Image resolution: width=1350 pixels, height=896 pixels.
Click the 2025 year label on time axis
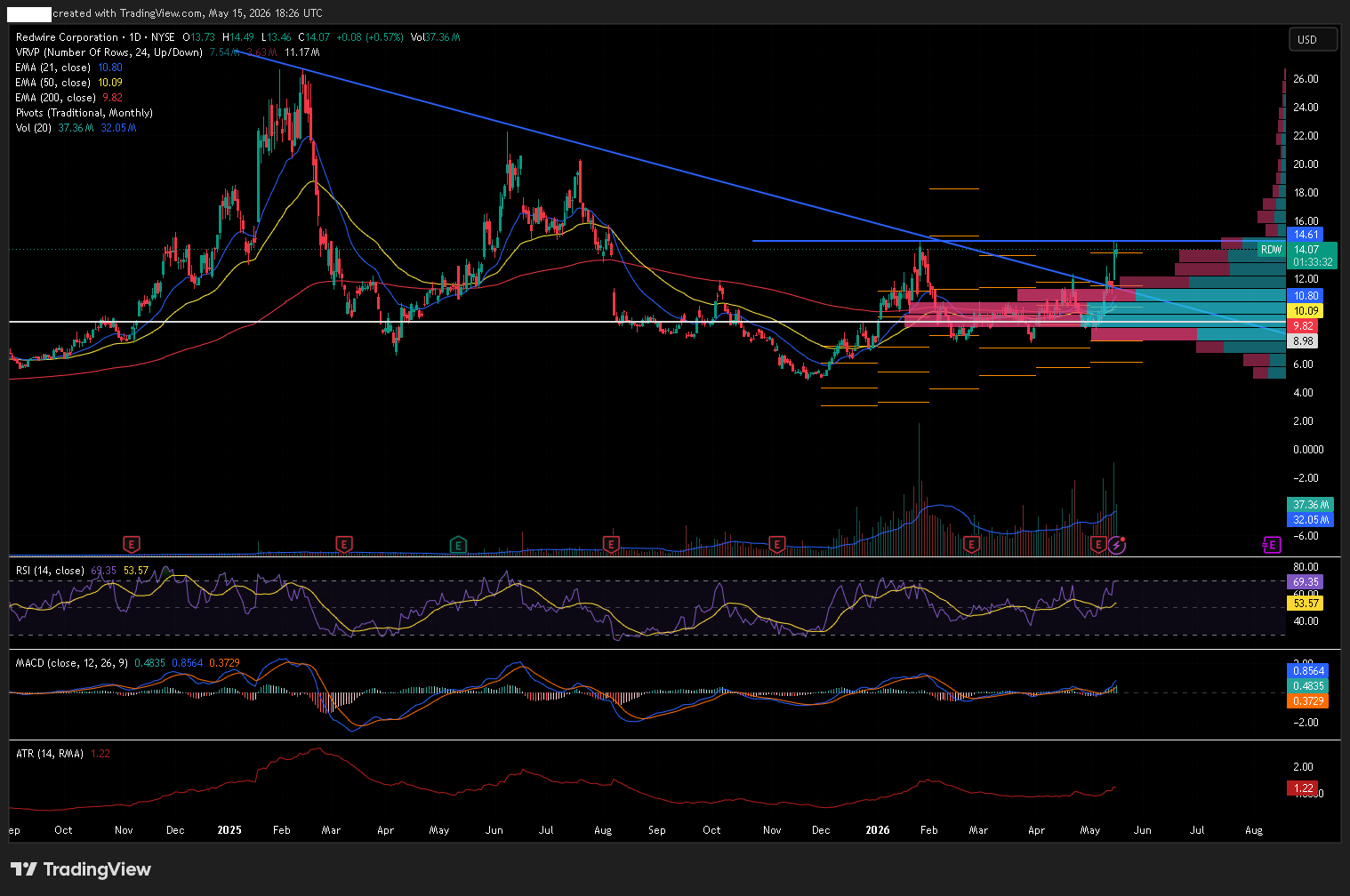229,830
